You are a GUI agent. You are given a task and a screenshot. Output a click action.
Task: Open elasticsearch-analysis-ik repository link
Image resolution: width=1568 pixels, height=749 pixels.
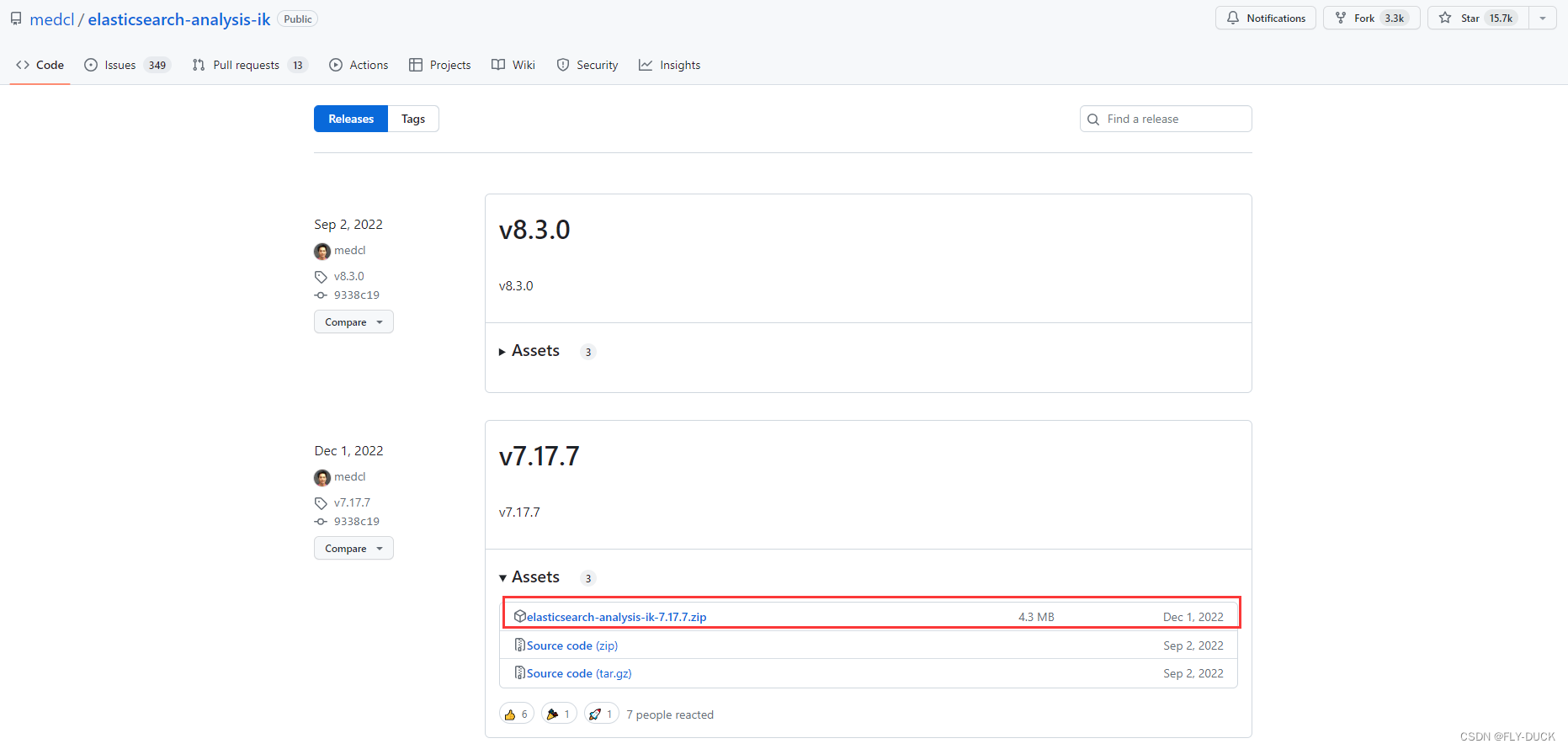point(179,19)
